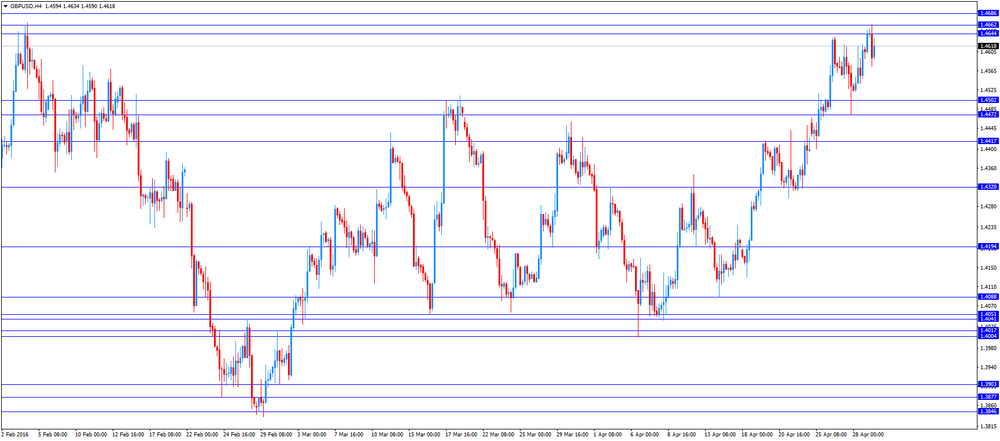This screenshot has width=1000, height=441.
Task: Click the 10 Mar 08:00 time label
Action: pyautogui.click(x=387, y=435)
